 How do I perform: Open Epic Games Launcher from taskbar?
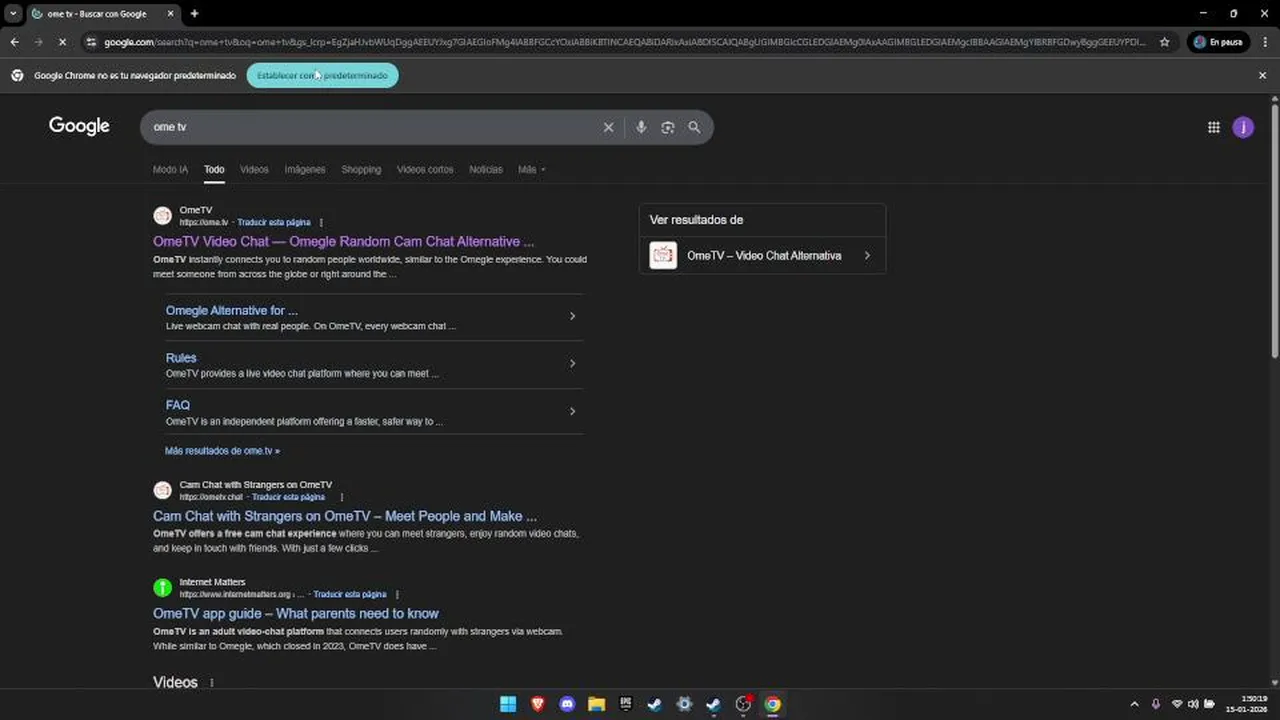[626, 704]
